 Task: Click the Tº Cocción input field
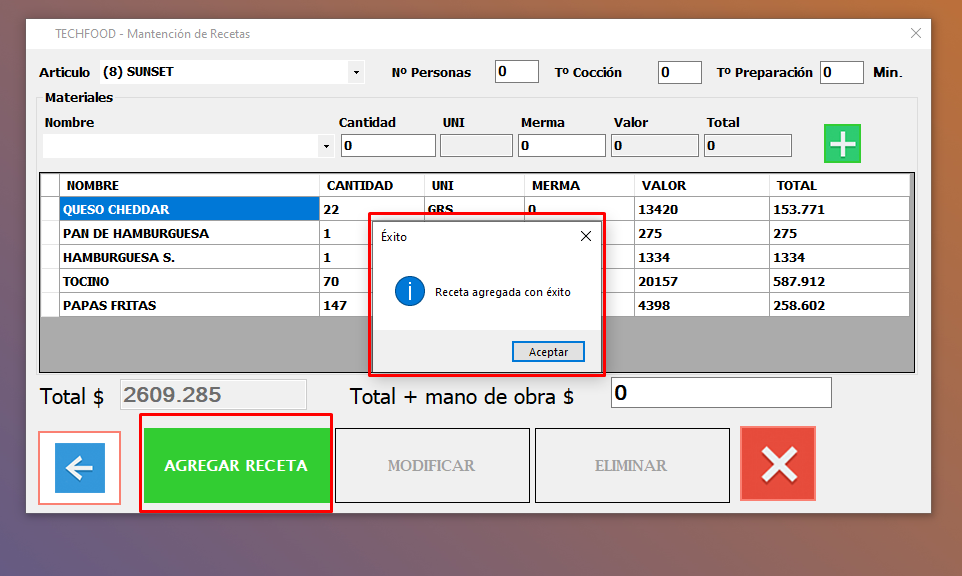coord(679,72)
